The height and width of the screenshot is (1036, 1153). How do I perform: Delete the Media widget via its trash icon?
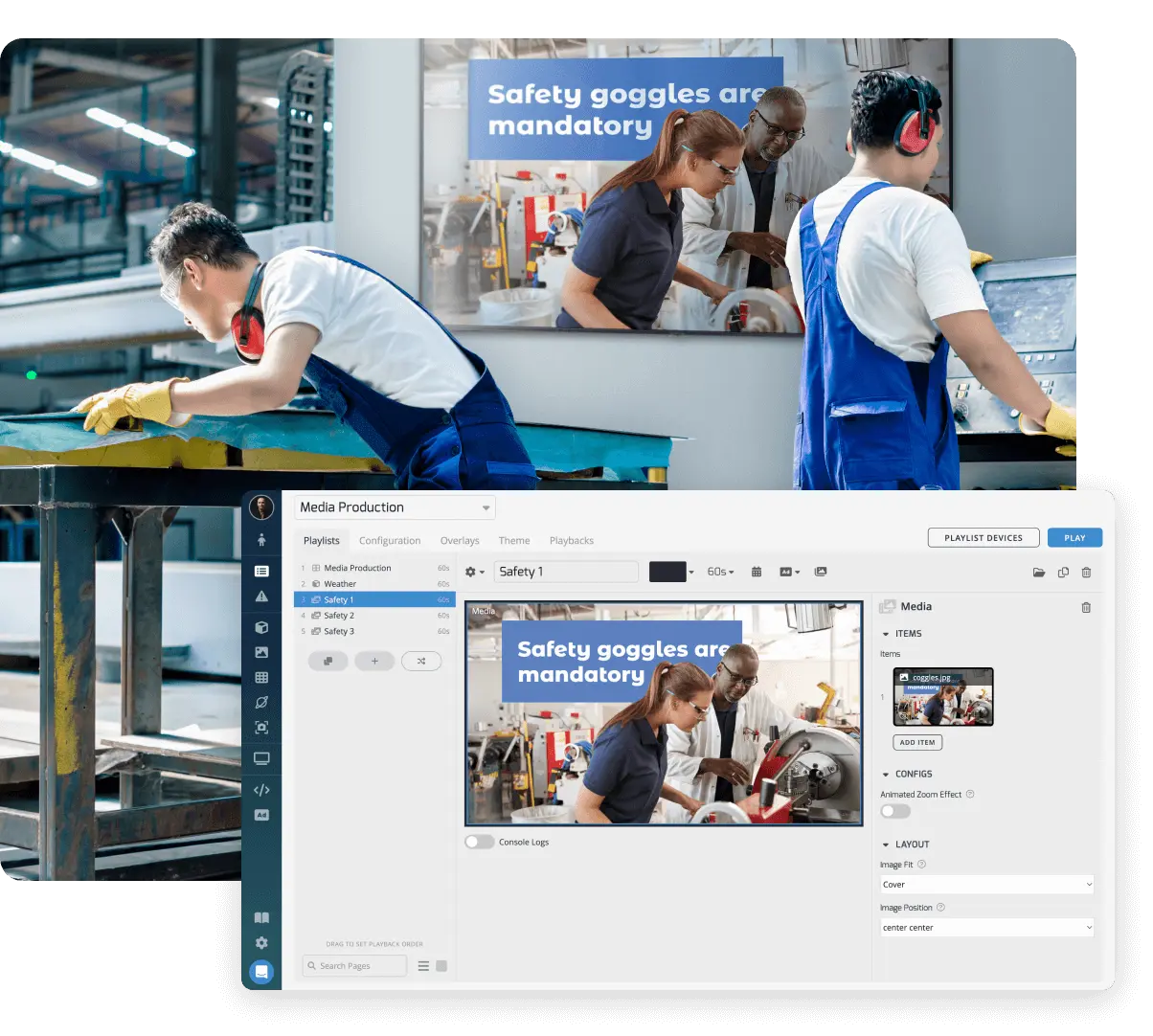pyautogui.click(x=1086, y=607)
